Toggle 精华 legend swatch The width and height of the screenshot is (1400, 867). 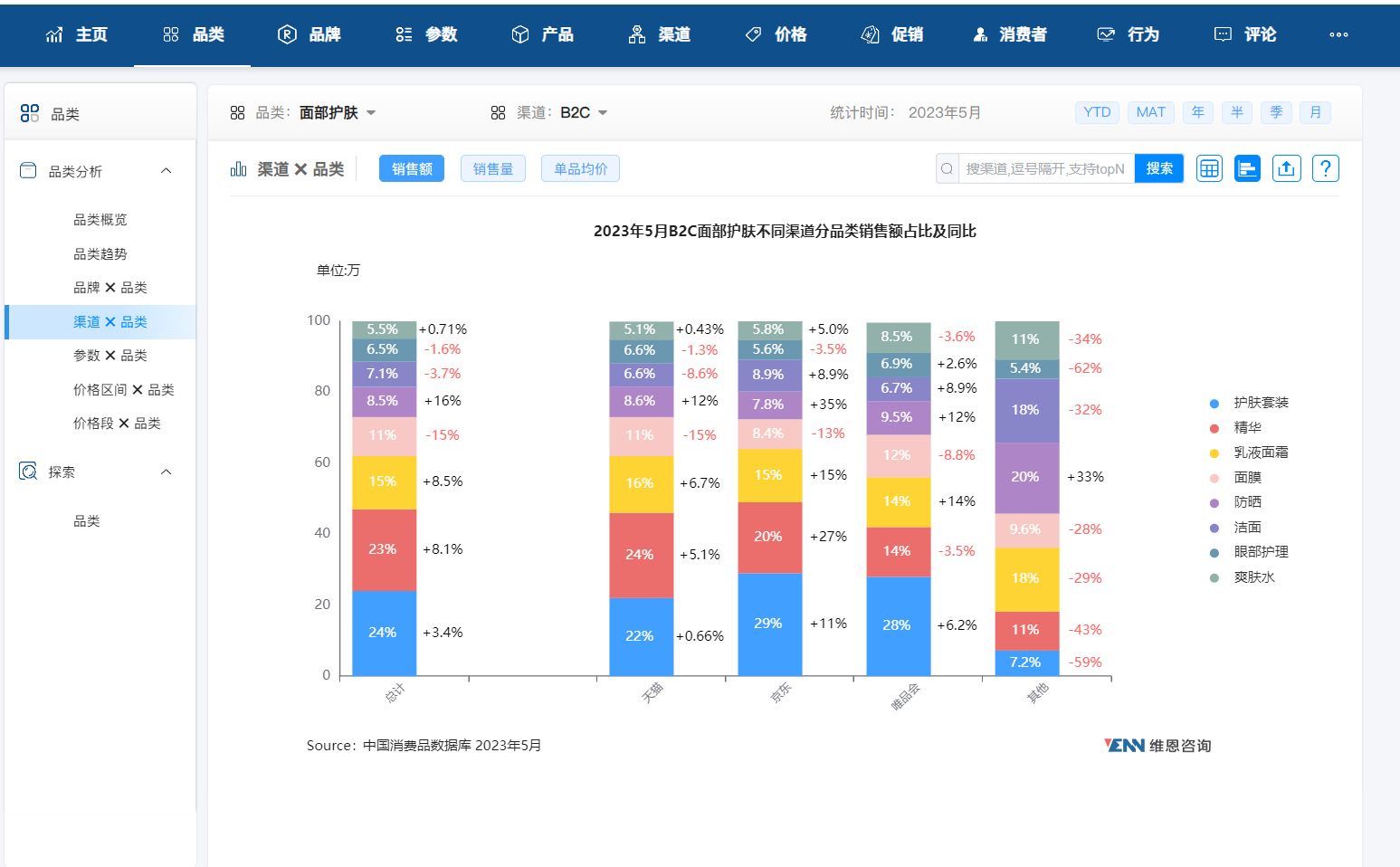[x=1214, y=428]
